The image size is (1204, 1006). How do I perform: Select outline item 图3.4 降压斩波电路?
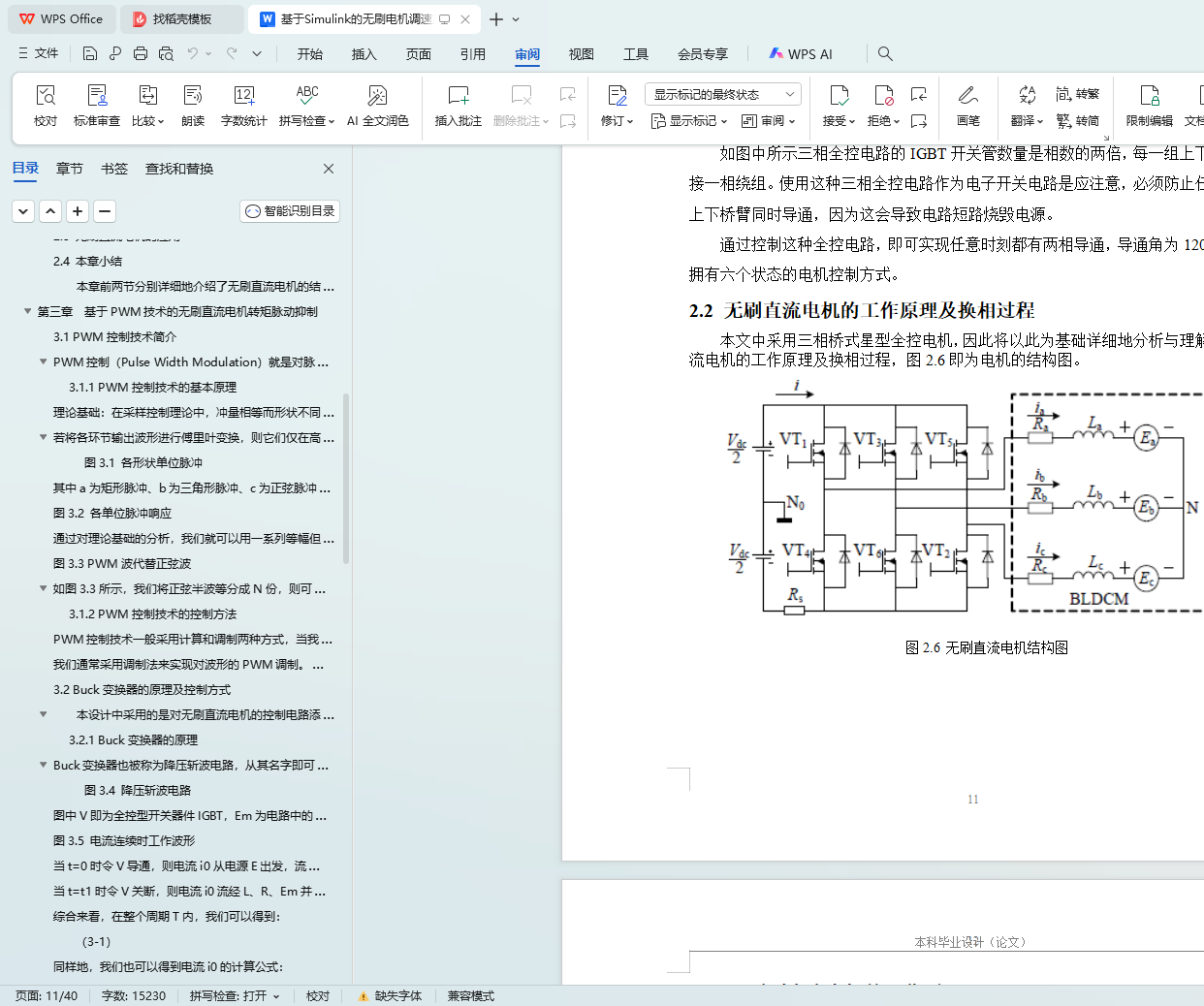(138, 790)
